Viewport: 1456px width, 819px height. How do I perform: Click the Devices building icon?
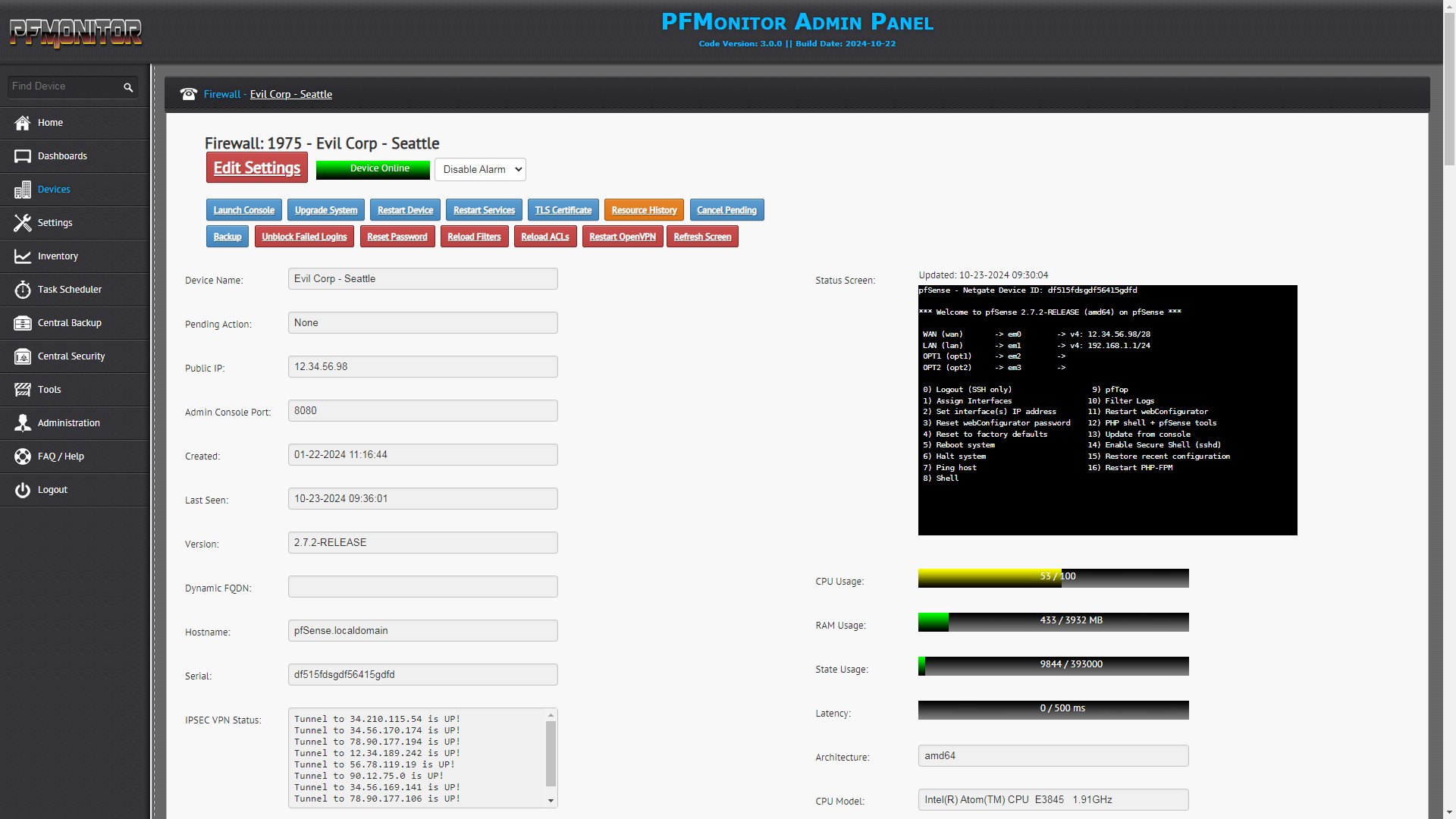[23, 190]
